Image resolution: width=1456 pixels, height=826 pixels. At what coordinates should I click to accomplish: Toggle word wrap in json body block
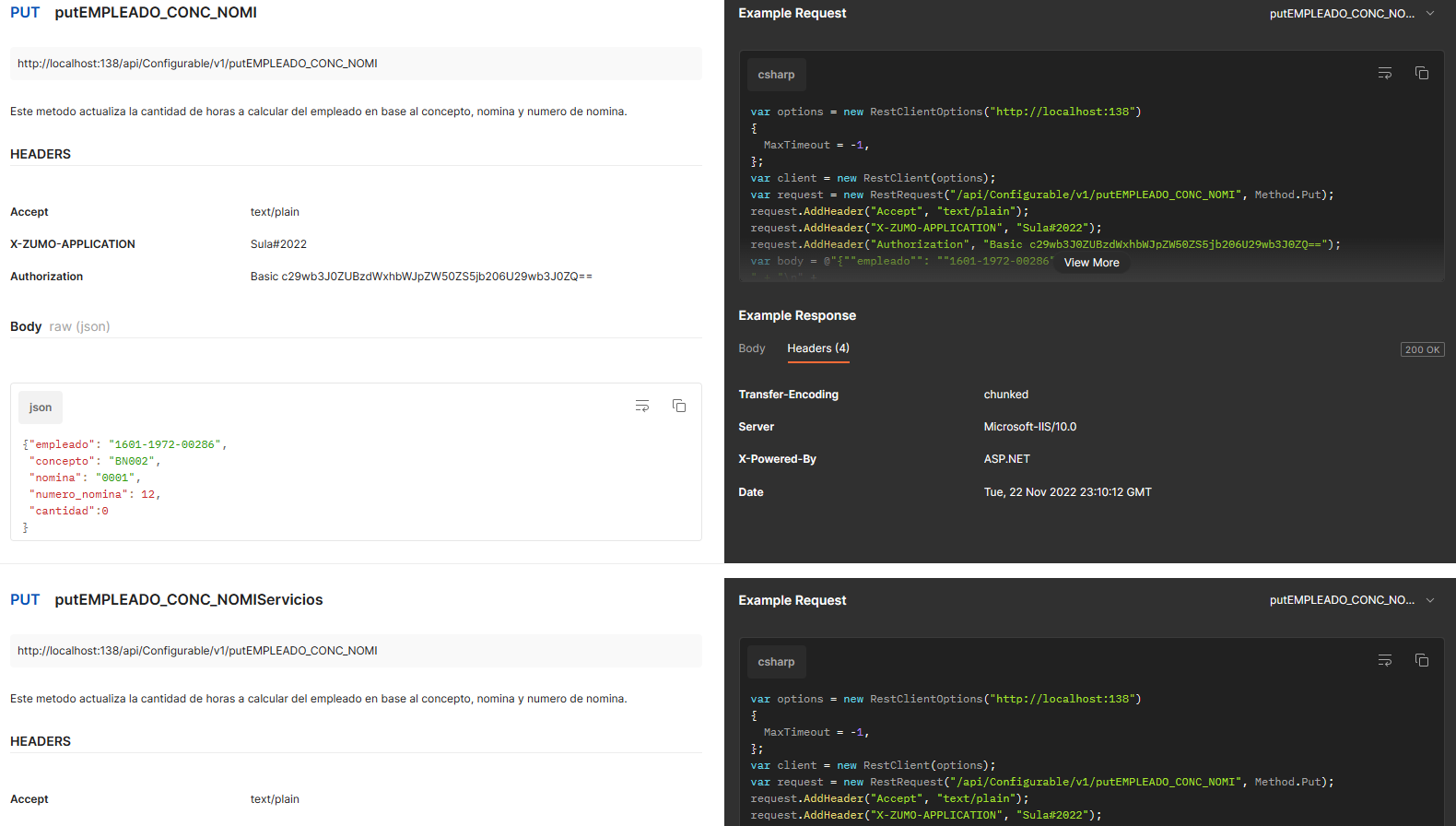click(642, 407)
